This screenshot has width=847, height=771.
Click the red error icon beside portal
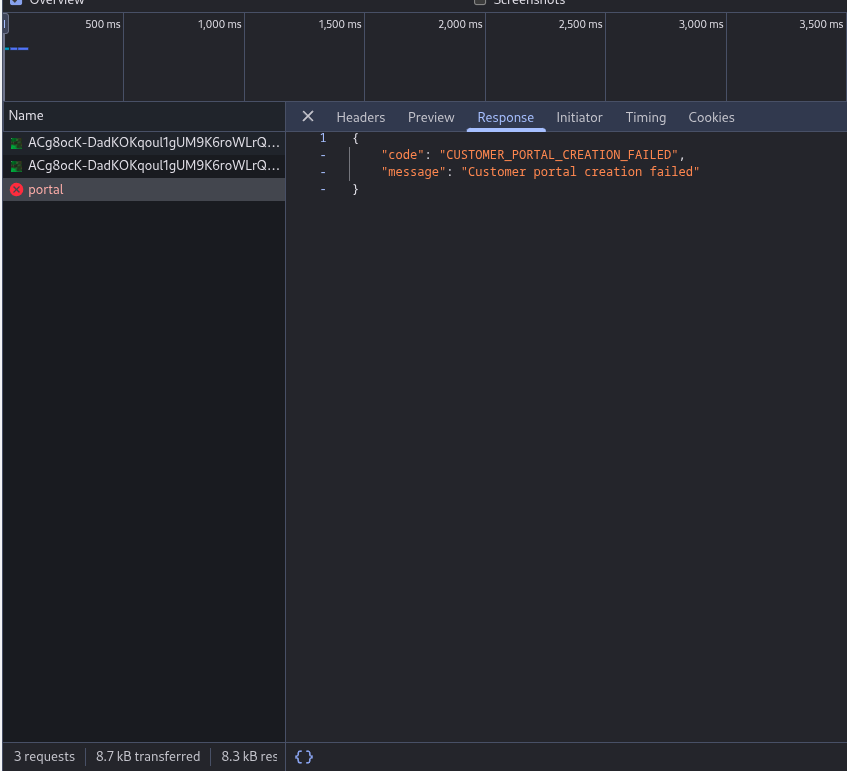click(x=17, y=190)
